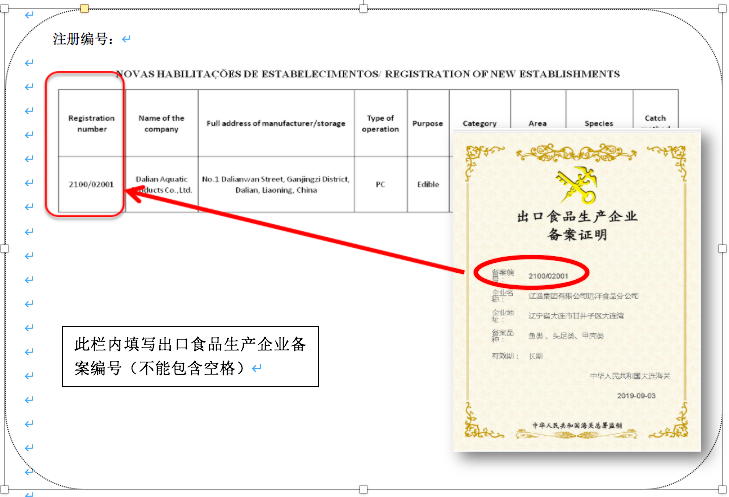This screenshot has width=729, height=497.
Task: Click the "Registration number" column header
Action: [91, 123]
